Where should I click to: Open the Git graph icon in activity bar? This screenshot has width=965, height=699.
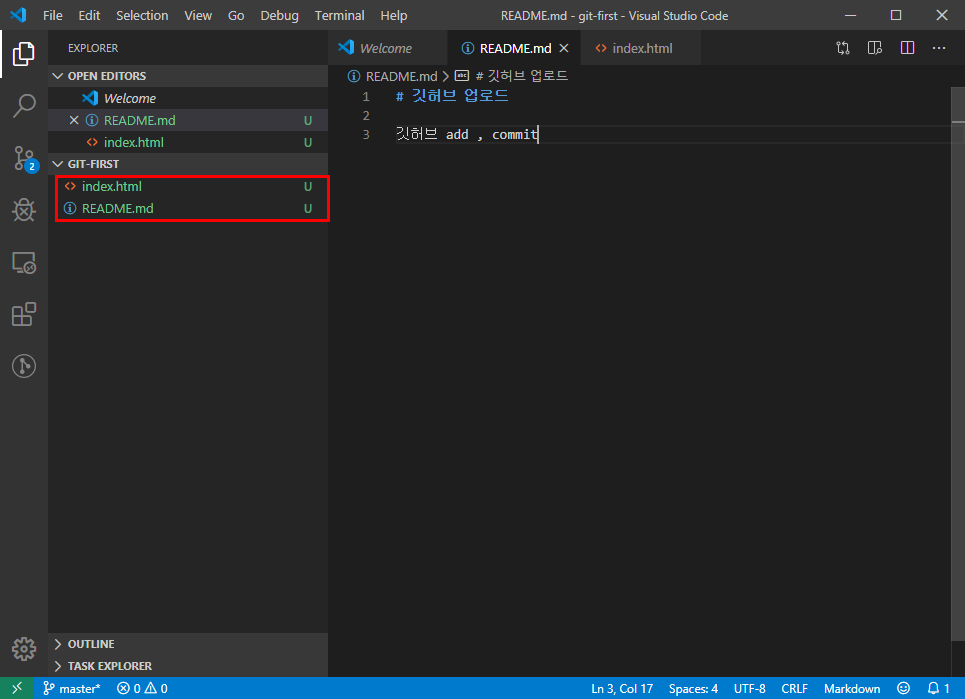coord(23,366)
